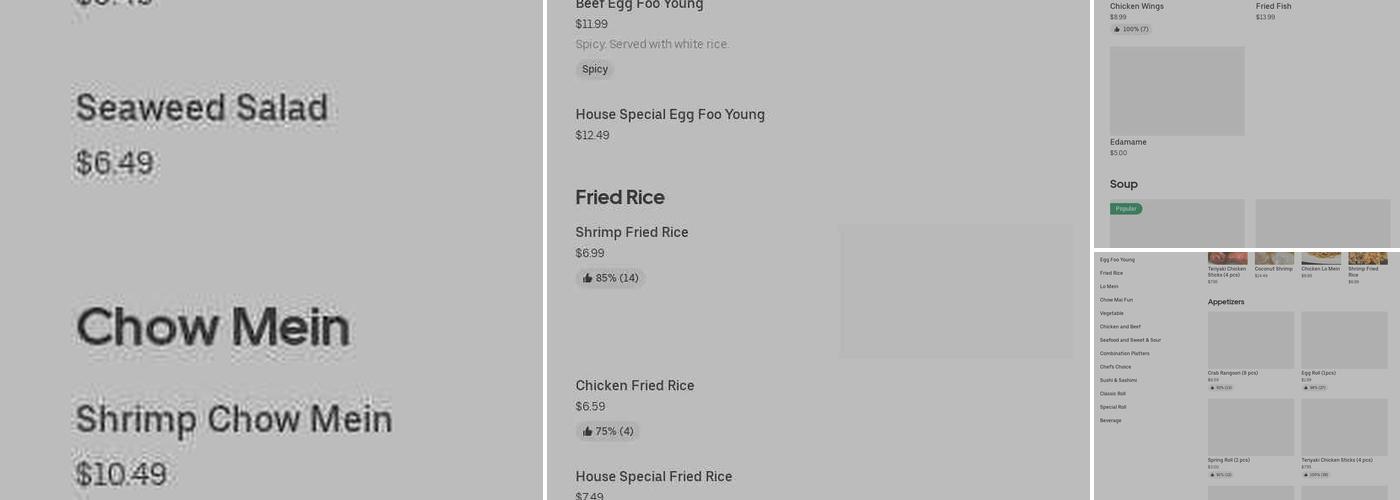Open the Shrimp Fried Rice photo

coord(956,291)
